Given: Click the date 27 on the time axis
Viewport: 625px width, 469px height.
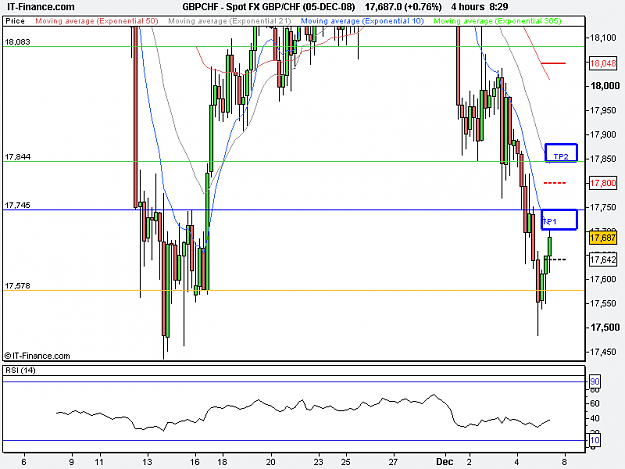Looking at the screenshot, I should click(x=393, y=462).
